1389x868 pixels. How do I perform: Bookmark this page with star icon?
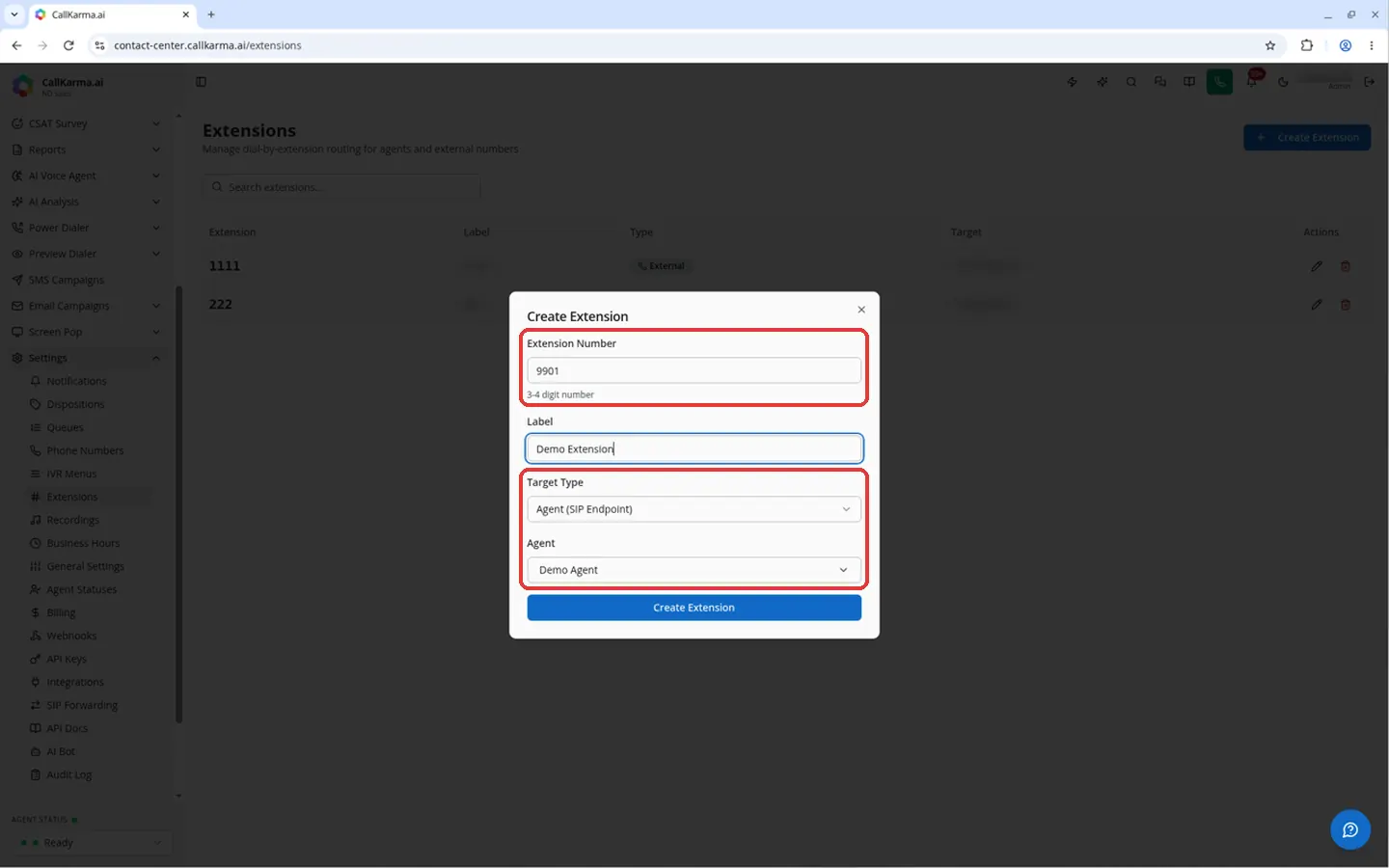(x=1270, y=45)
